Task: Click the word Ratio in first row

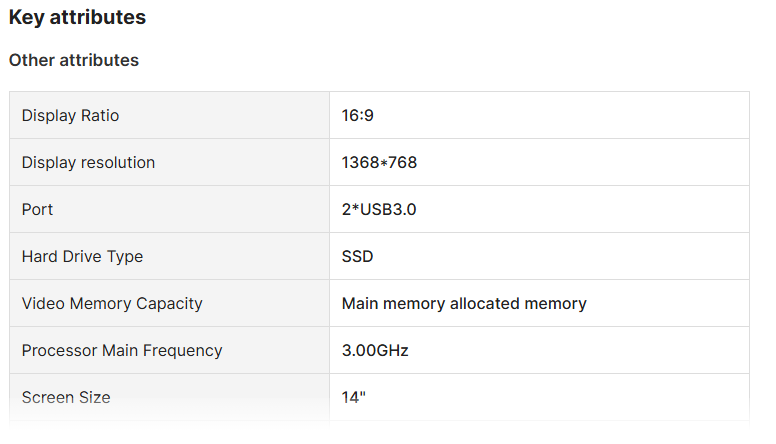Action: [x=100, y=115]
